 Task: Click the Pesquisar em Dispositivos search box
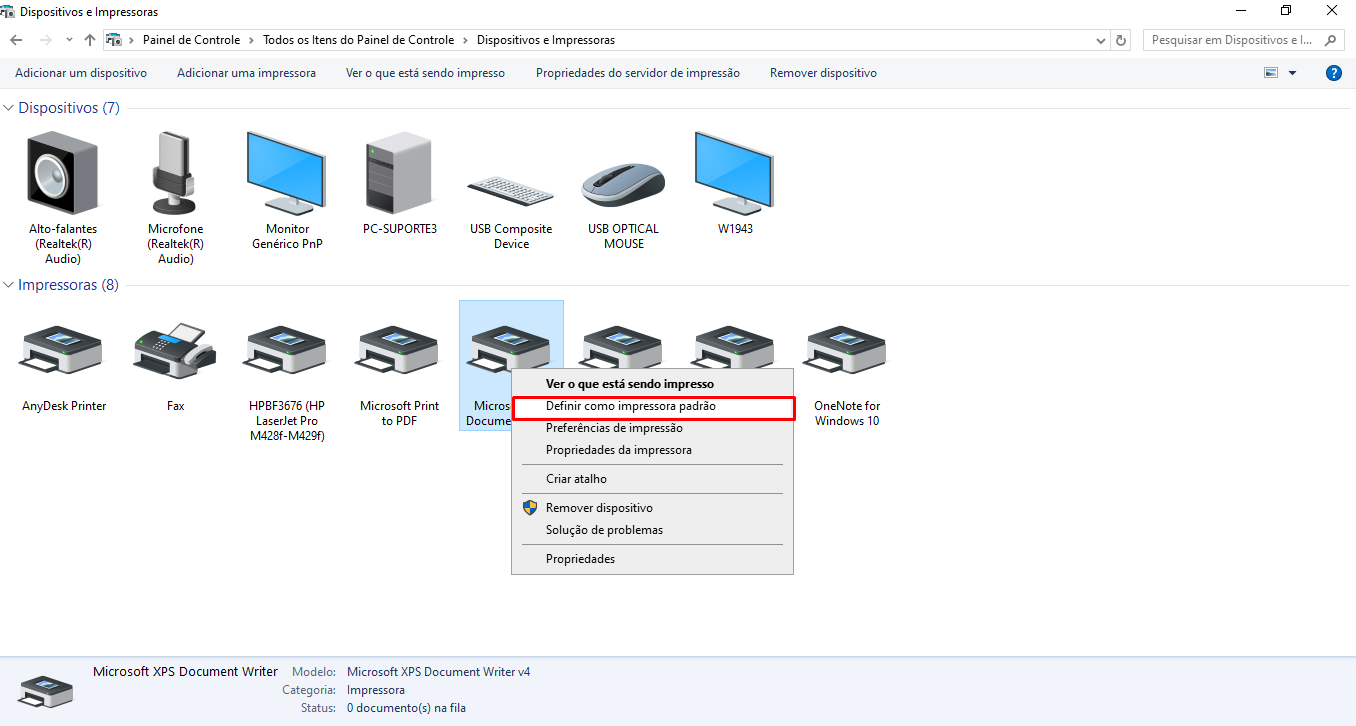[1236, 40]
